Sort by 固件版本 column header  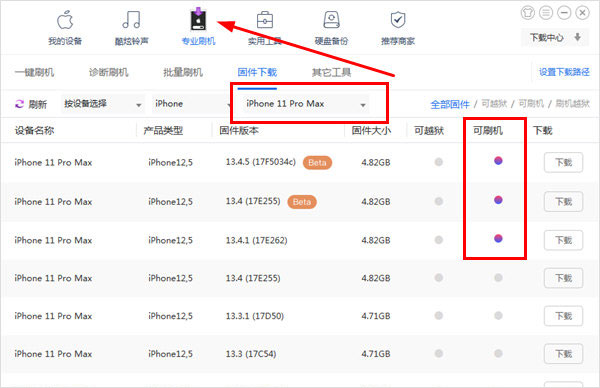(239, 130)
